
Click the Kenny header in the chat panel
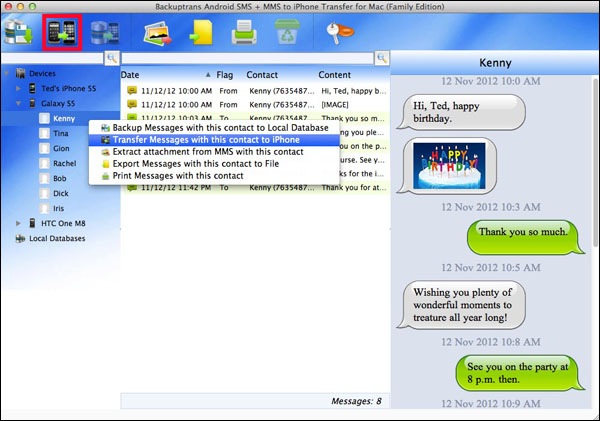tap(495, 63)
